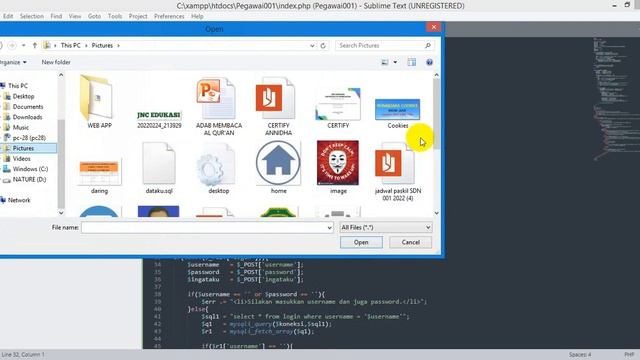The height and width of the screenshot is (360, 640).
Task: Open dialog help icon
Action: 429,62
